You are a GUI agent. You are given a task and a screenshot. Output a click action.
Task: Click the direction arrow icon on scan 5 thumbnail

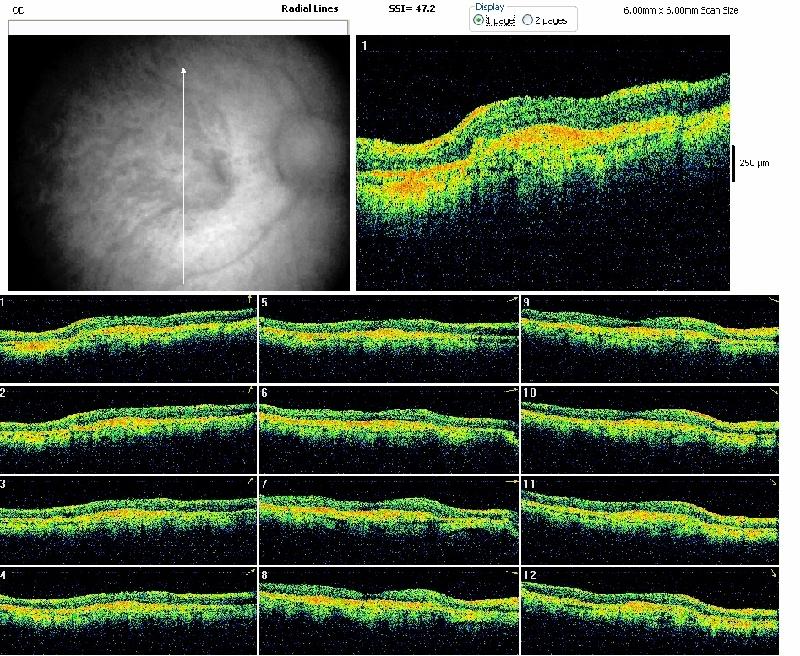511,299
